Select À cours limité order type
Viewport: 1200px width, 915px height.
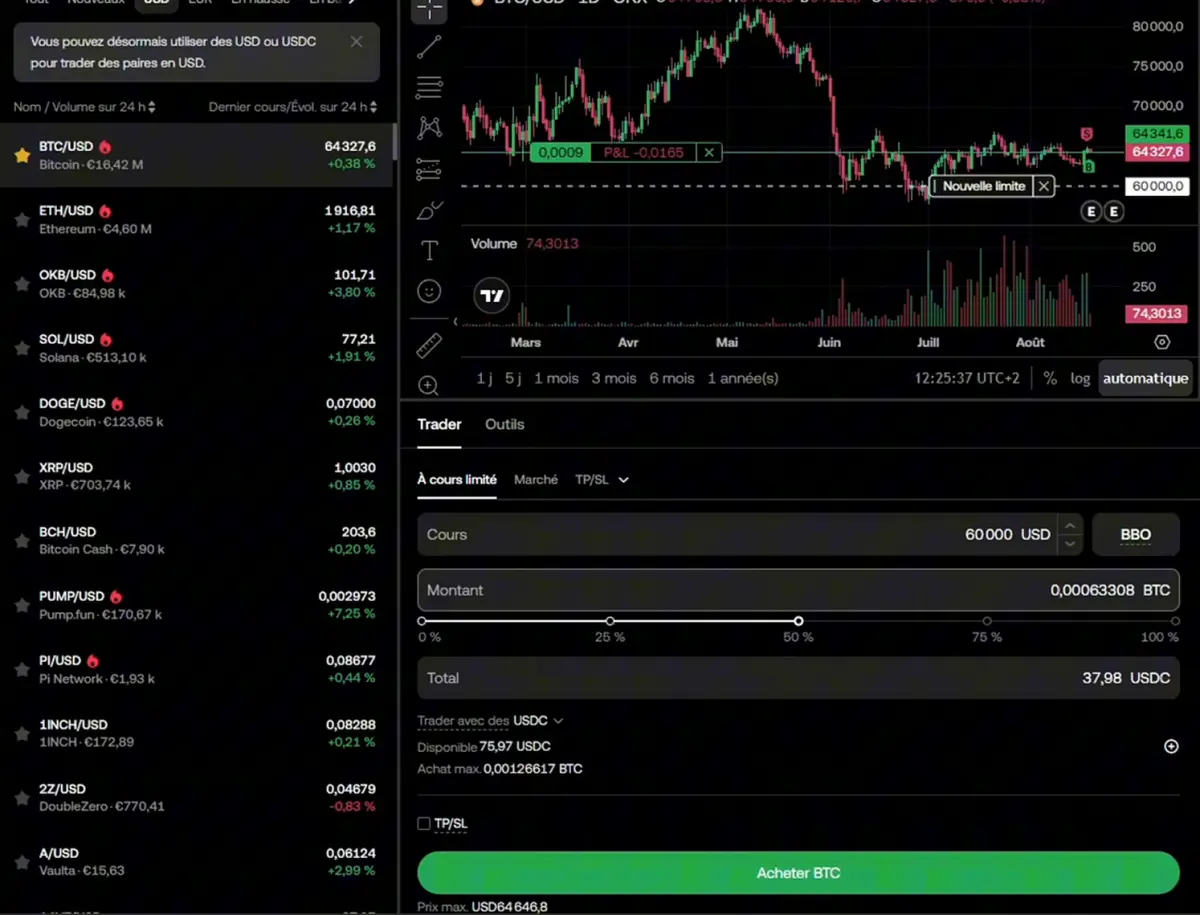(x=457, y=479)
